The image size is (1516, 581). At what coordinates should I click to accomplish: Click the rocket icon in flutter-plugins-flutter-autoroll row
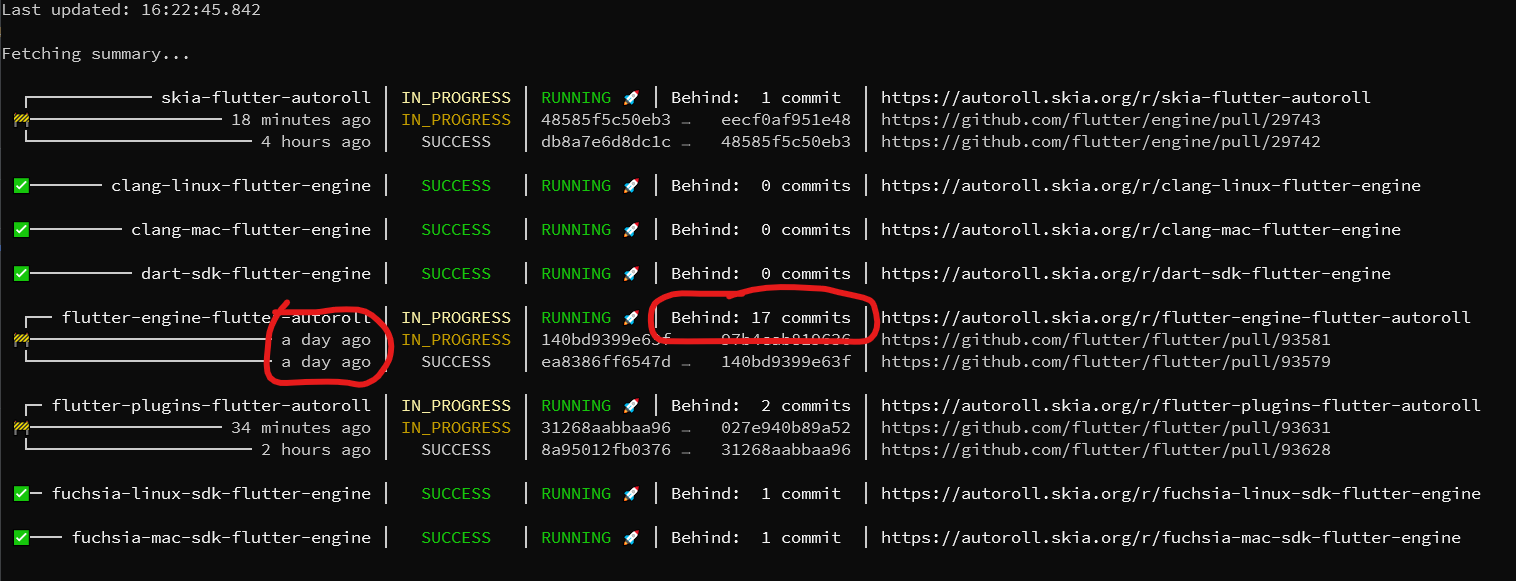point(631,406)
